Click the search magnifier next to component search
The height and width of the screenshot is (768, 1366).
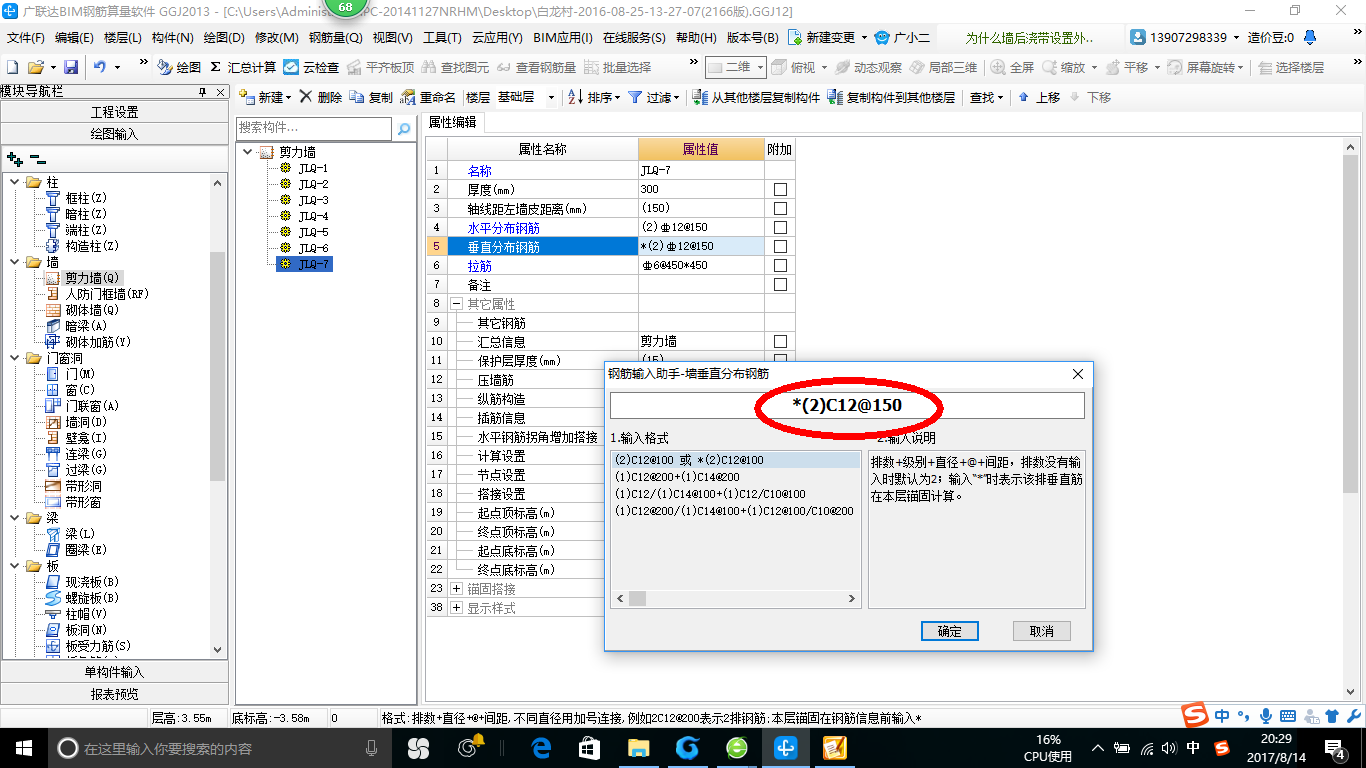[x=404, y=129]
